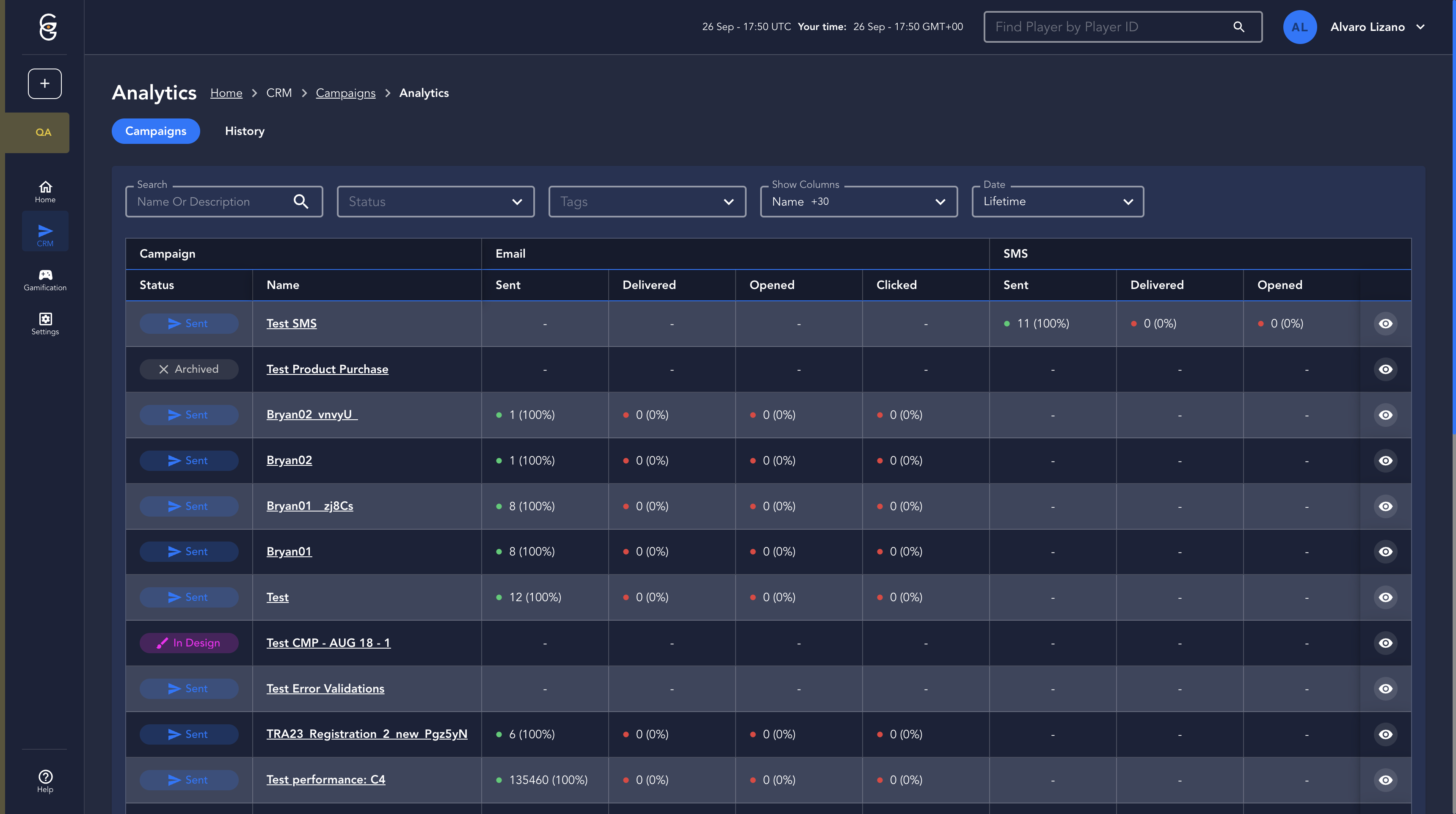Open the Tags filter dropdown
The height and width of the screenshot is (814, 1456).
[x=647, y=202]
